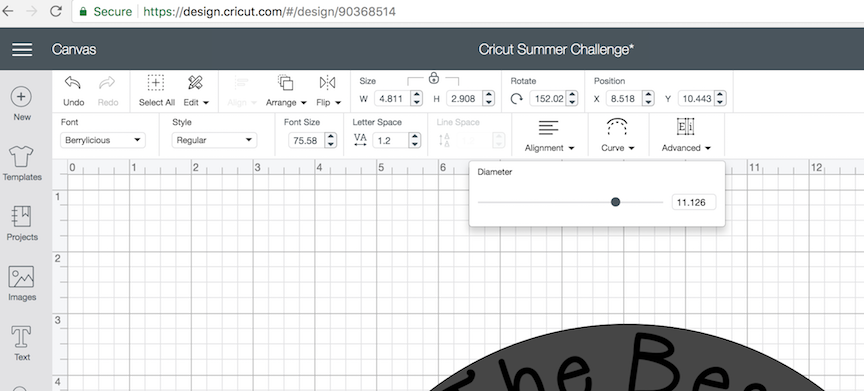Image resolution: width=864 pixels, height=391 pixels.
Task: Open the Templates panel
Action: pos(22,157)
